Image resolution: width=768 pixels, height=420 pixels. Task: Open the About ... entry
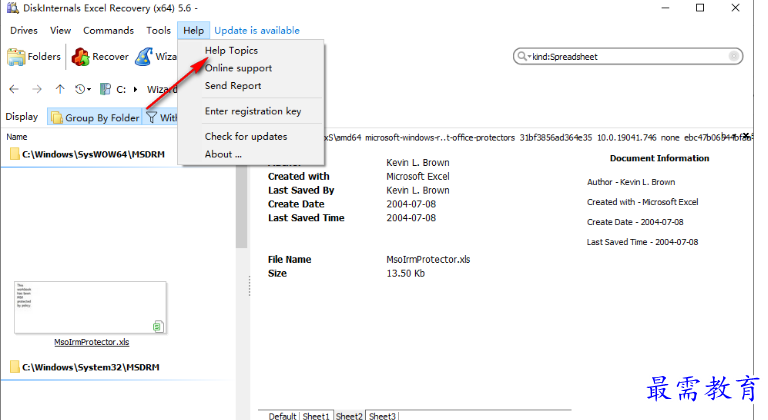(223, 154)
